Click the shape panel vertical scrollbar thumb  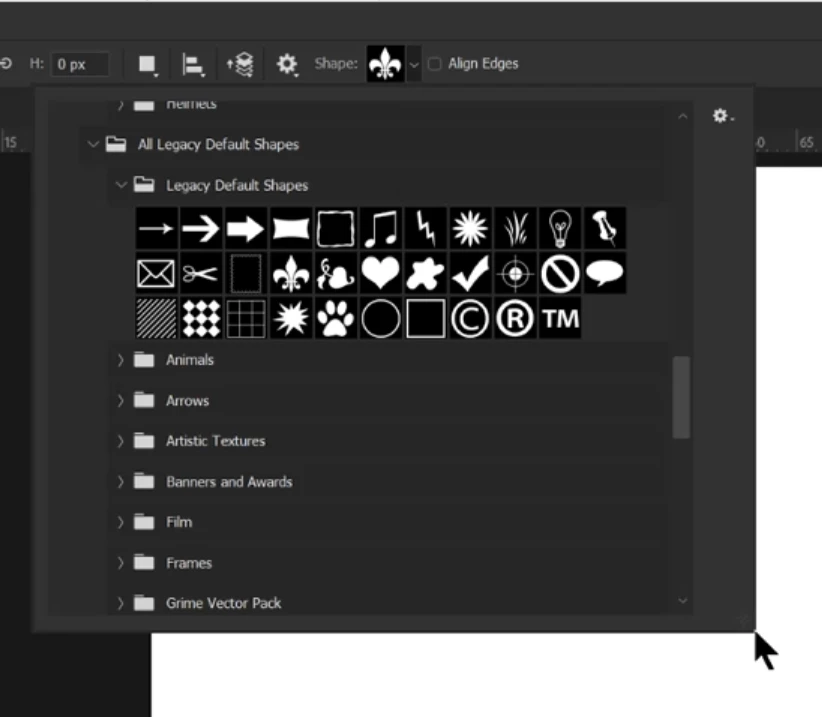(x=681, y=397)
